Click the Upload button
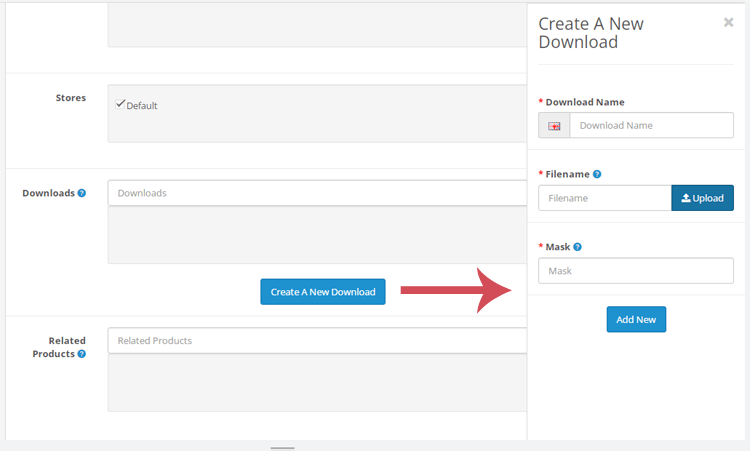 (x=702, y=198)
